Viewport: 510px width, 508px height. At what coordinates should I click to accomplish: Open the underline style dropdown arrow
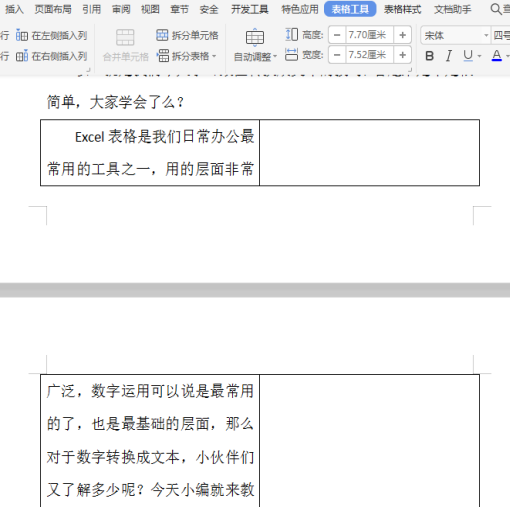479,56
